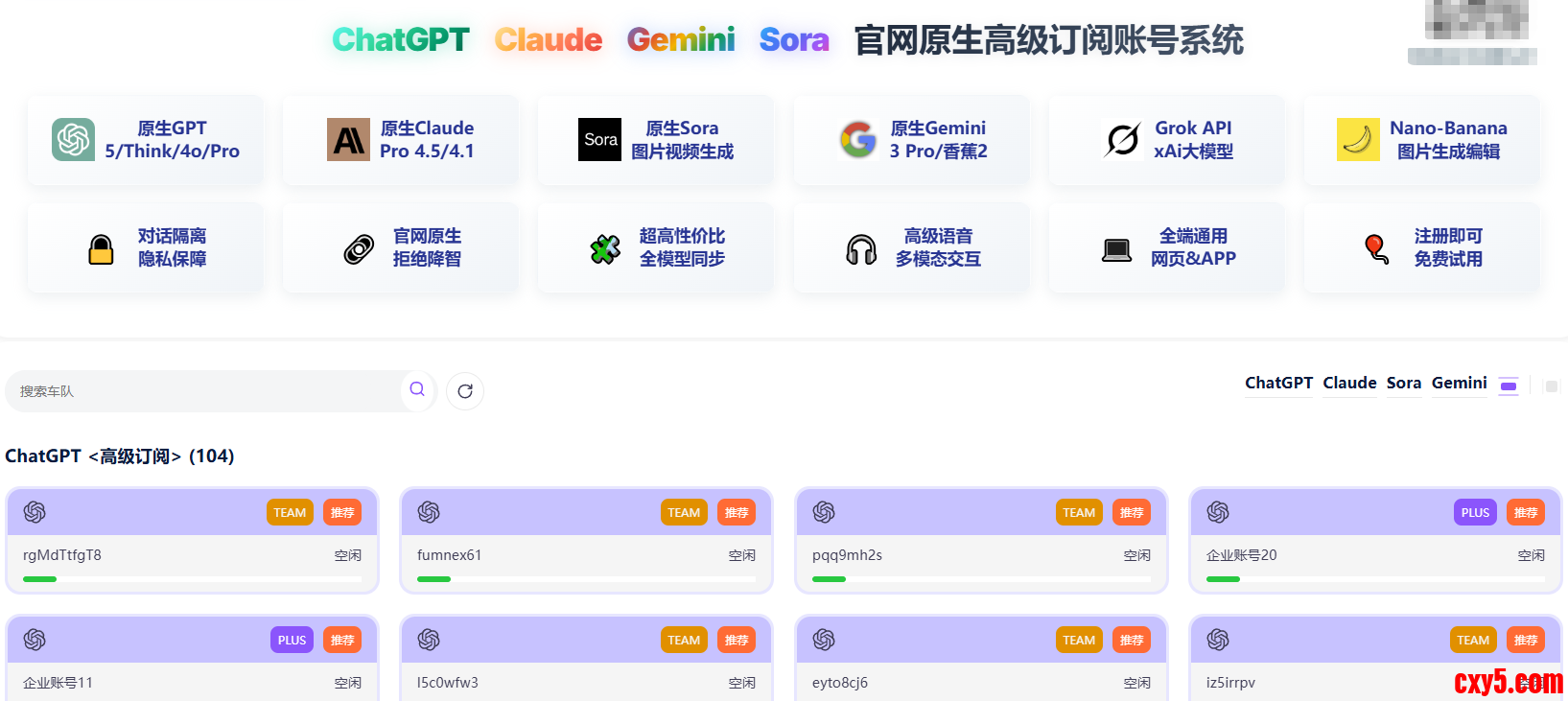Switch to the purple card view mode

1509,386
